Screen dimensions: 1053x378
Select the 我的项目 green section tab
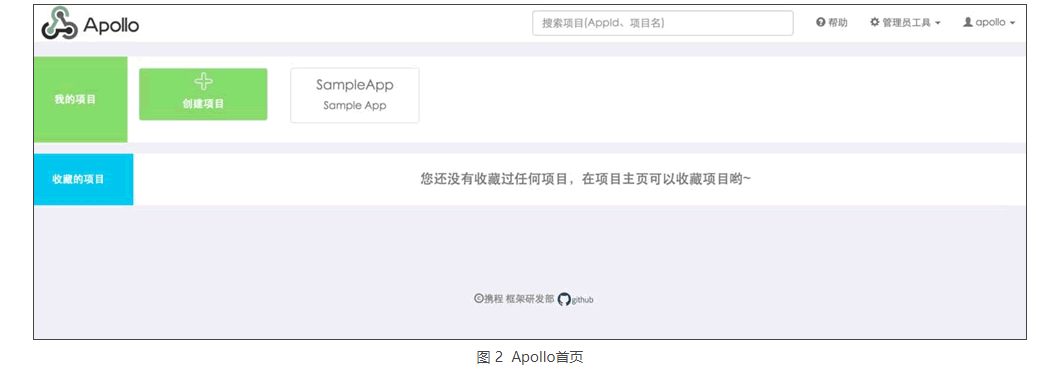[81, 99]
